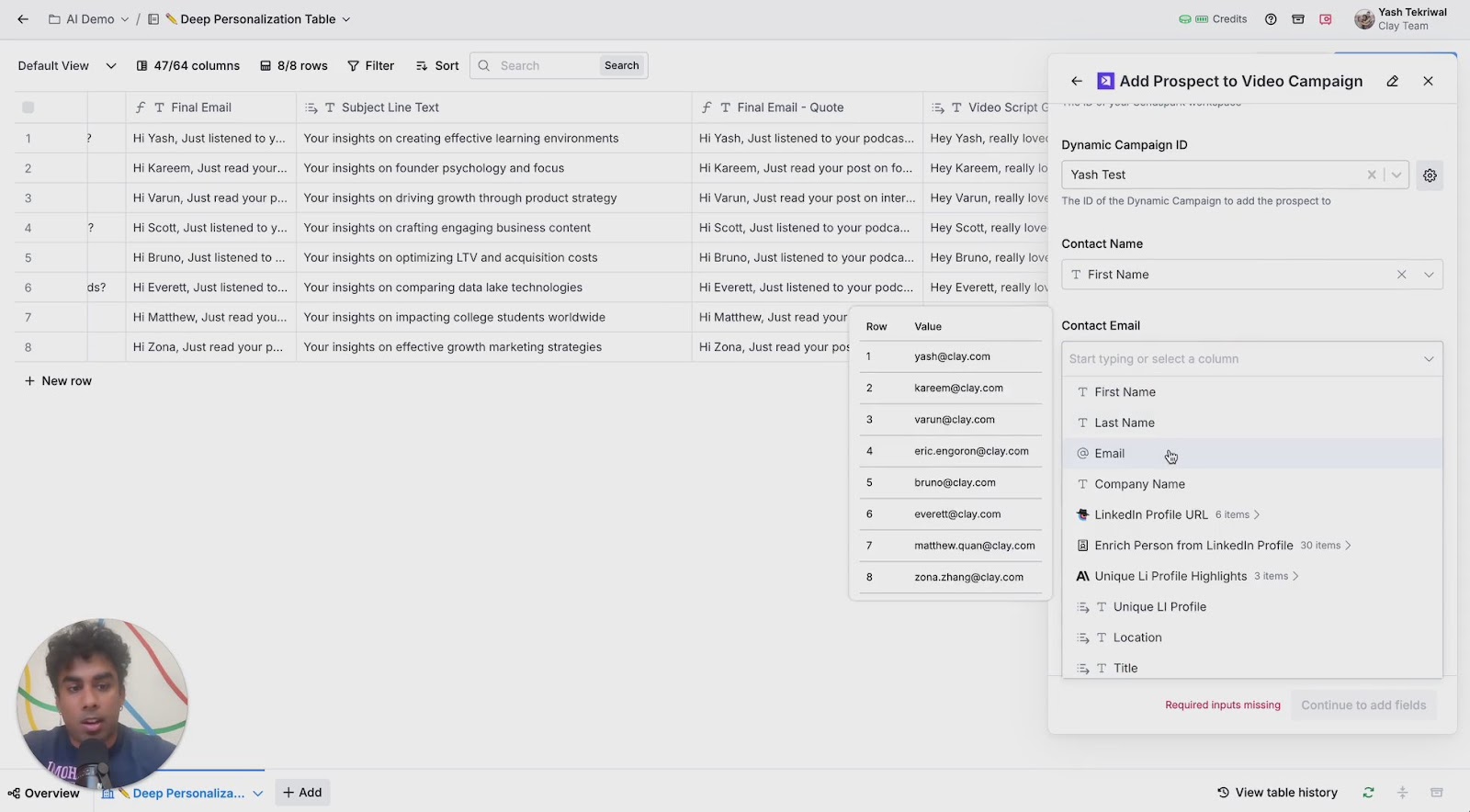Screen dimensions: 1470x812
Task: Choose Unique LI Profile from column list
Action: tap(1252, 607)
